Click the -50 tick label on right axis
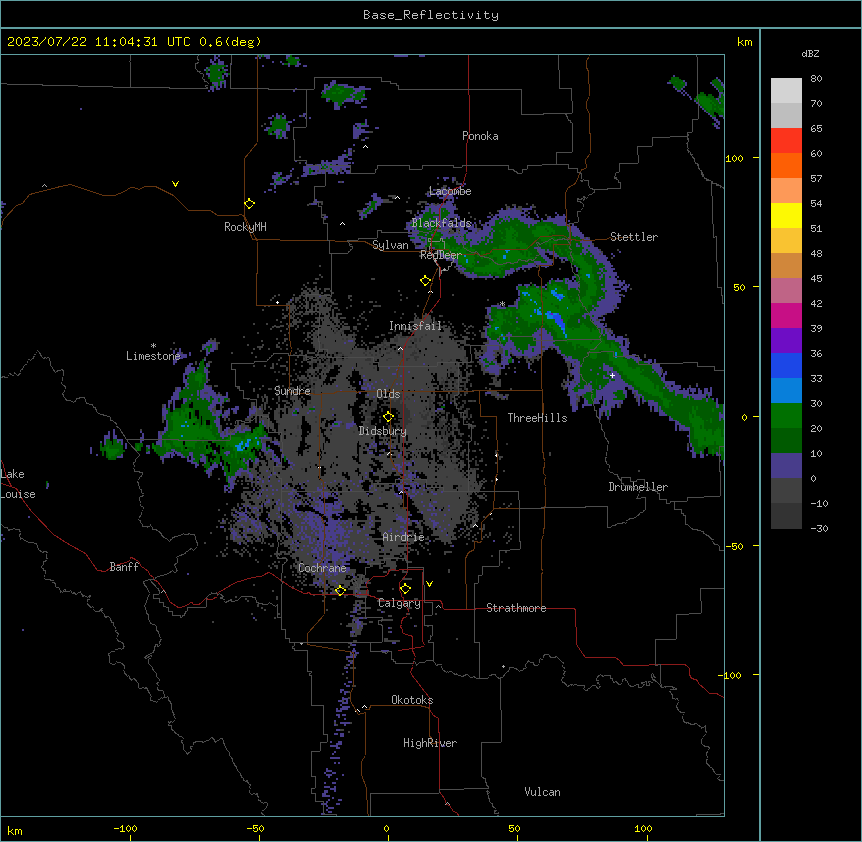 coord(734,546)
